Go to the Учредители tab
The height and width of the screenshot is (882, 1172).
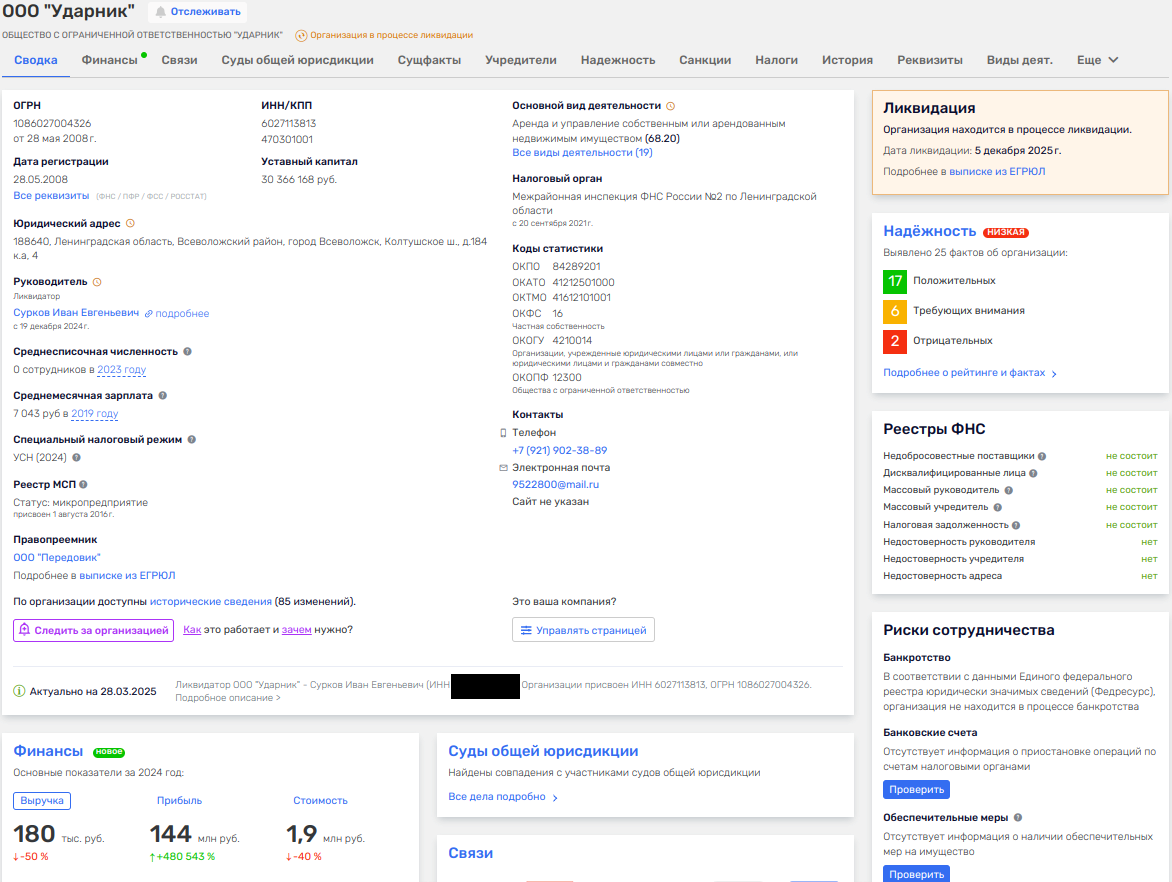pyautogui.click(x=521, y=60)
